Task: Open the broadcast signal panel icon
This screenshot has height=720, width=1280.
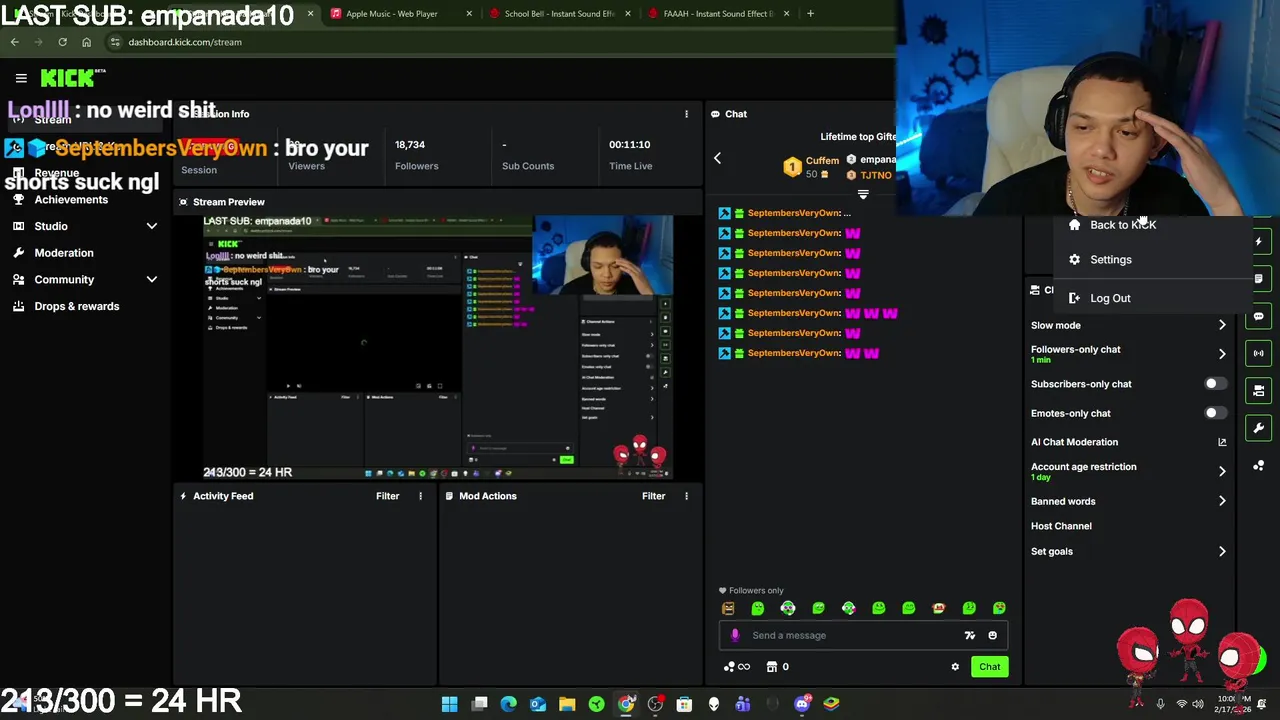Action: click(1259, 353)
